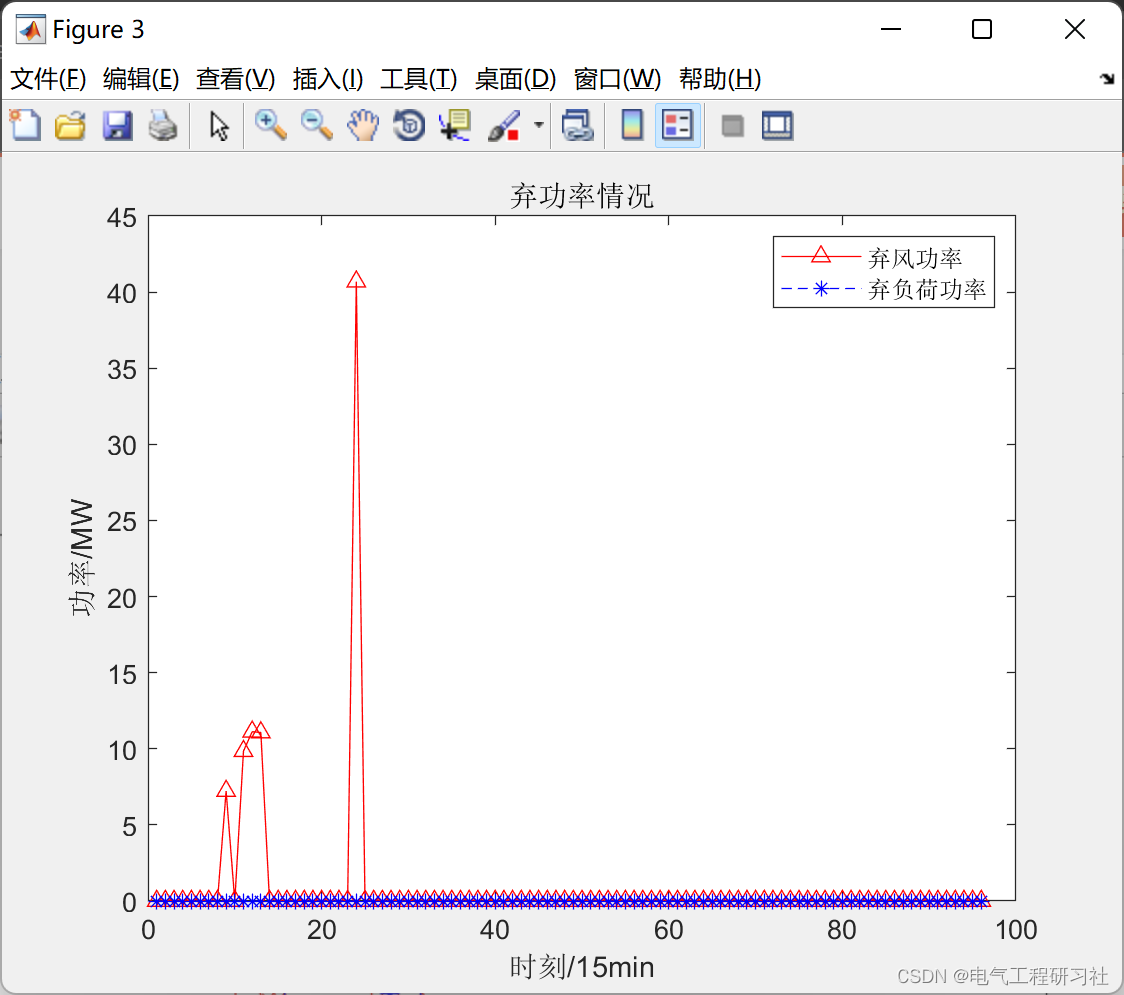Click the legend entry 弃负荷功率

[926, 290]
